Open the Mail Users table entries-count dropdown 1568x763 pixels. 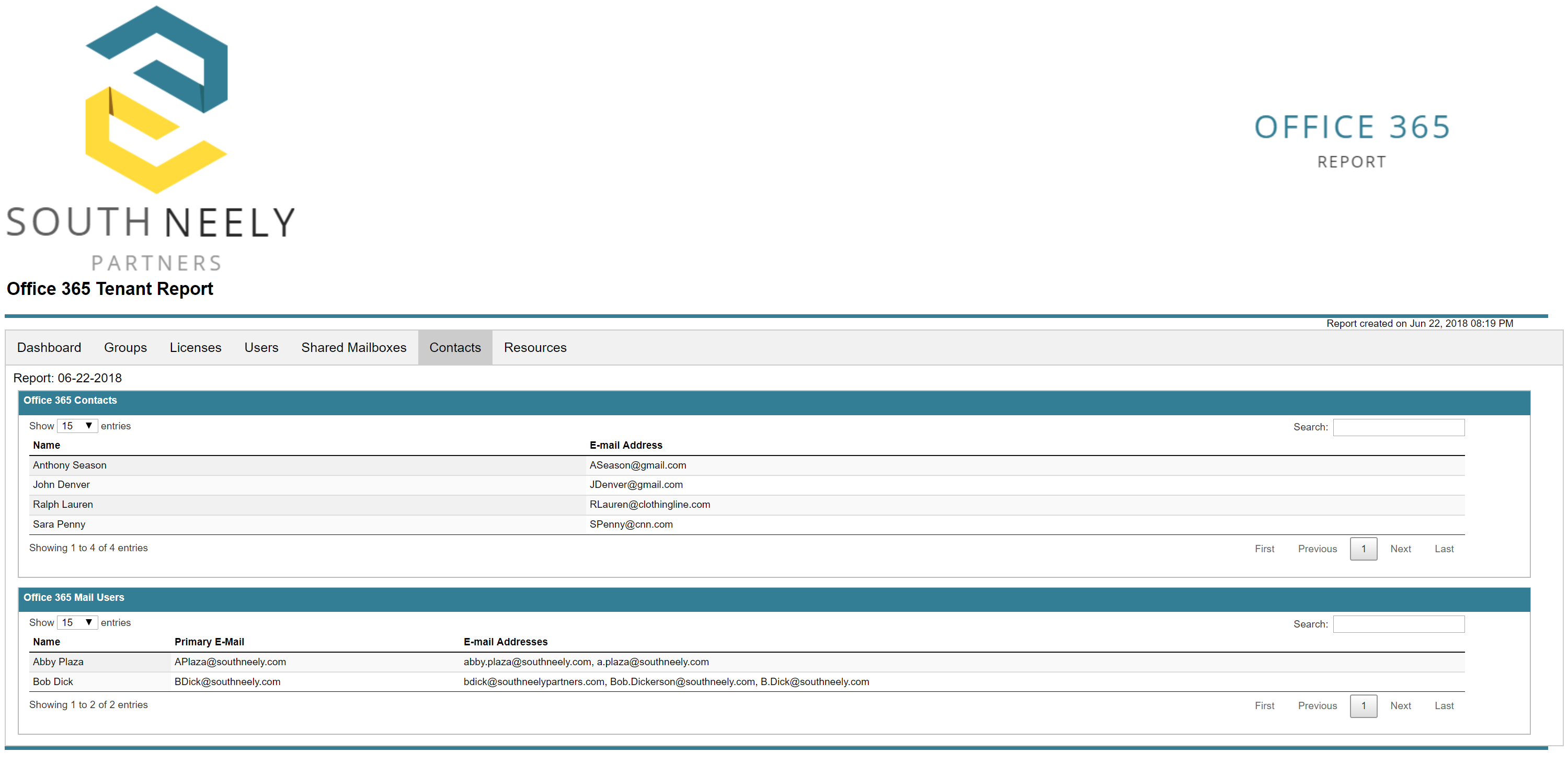coord(77,622)
